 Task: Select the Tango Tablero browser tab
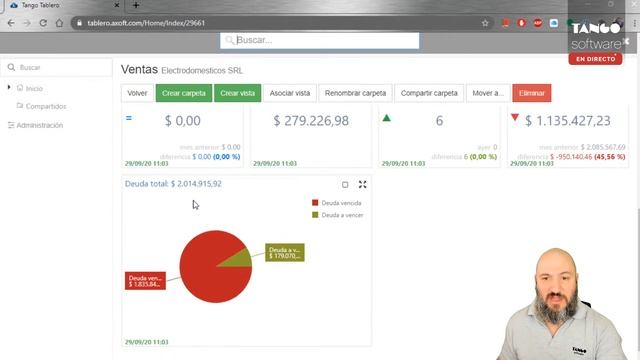click(63, 5)
